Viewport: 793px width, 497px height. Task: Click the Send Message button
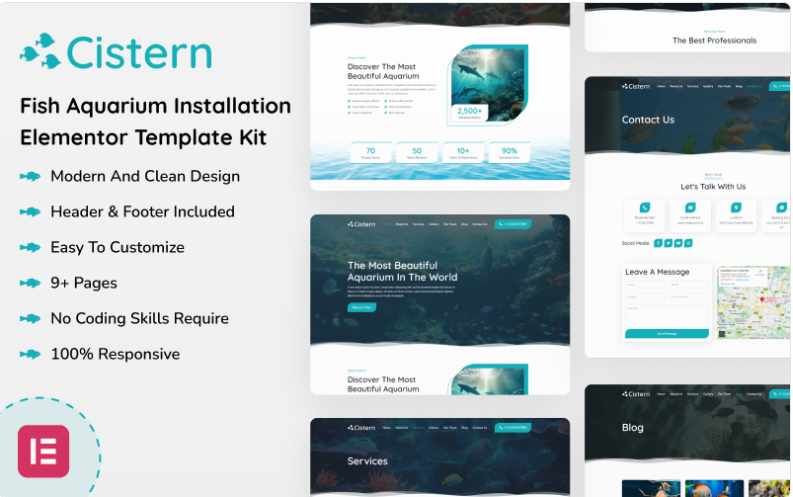[x=667, y=334]
